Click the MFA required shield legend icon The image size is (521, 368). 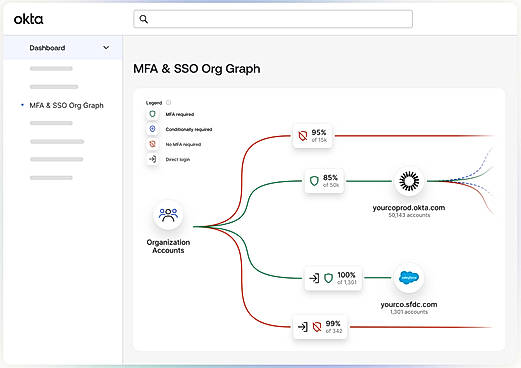(x=152, y=114)
